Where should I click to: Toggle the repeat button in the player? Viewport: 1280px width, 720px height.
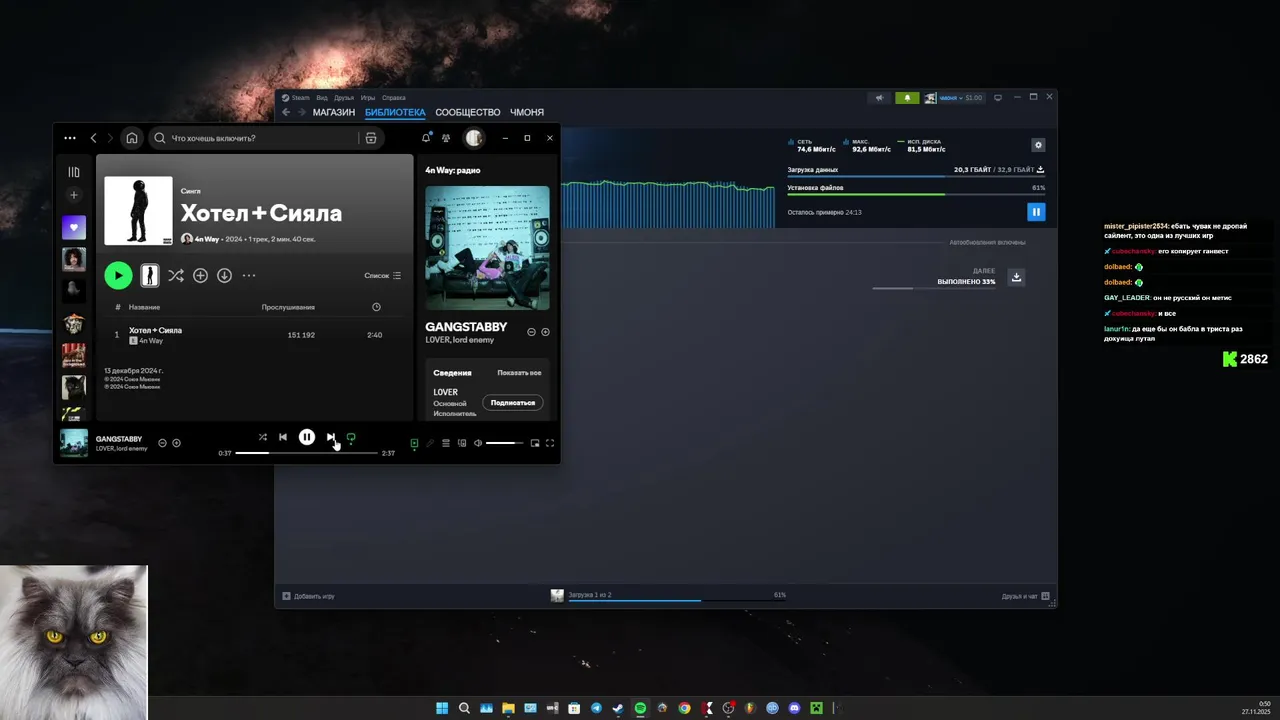click(x=351, y=437)
